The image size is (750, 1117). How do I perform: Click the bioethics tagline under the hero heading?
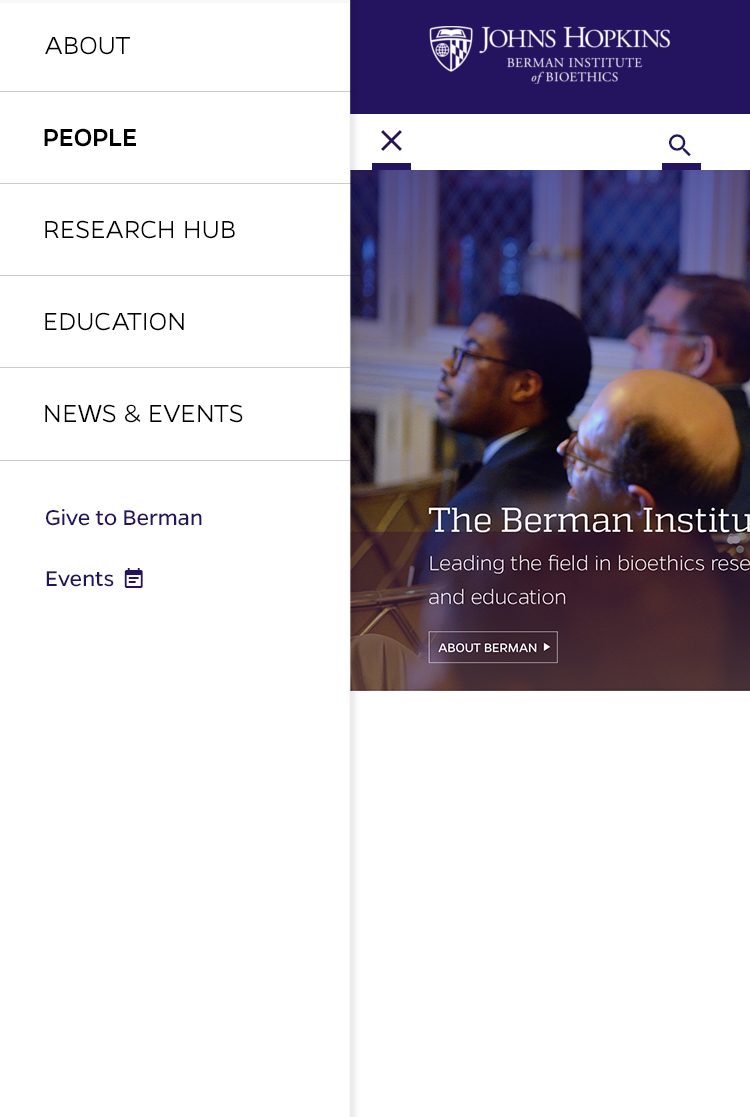pyautogui.click(x=588, y=580)
